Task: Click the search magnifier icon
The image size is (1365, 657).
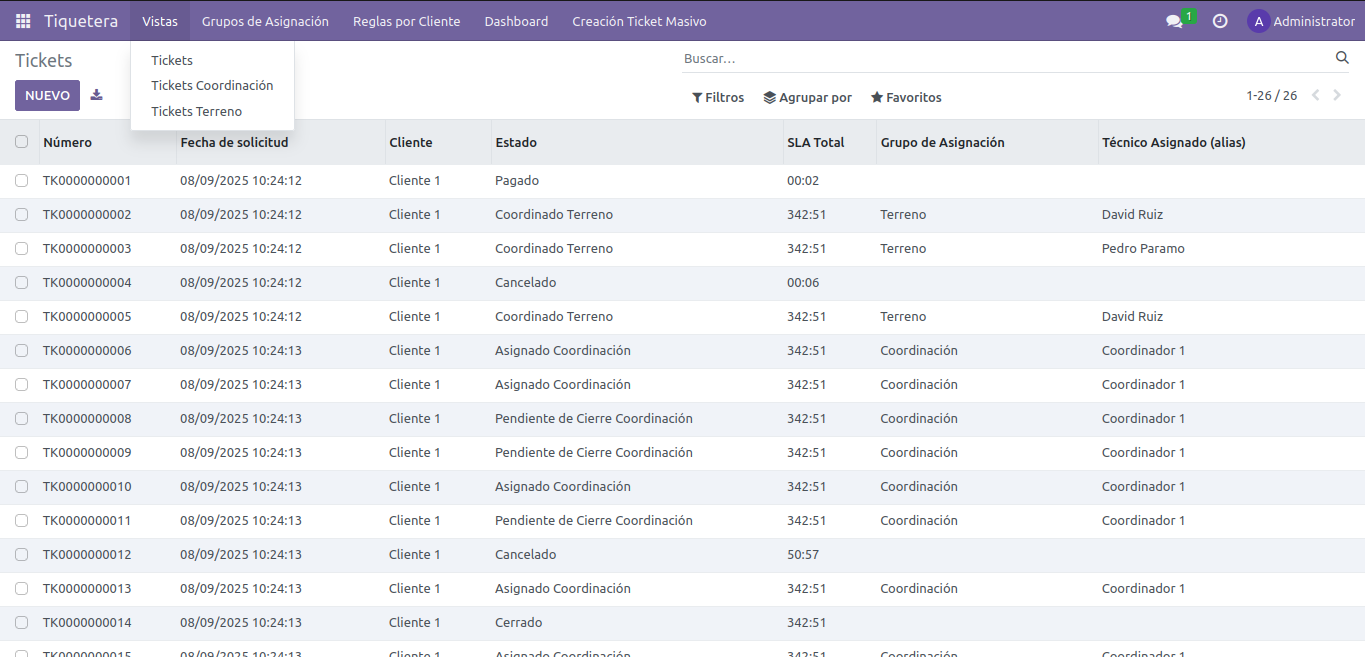Action: click(x=1342, y=58)
